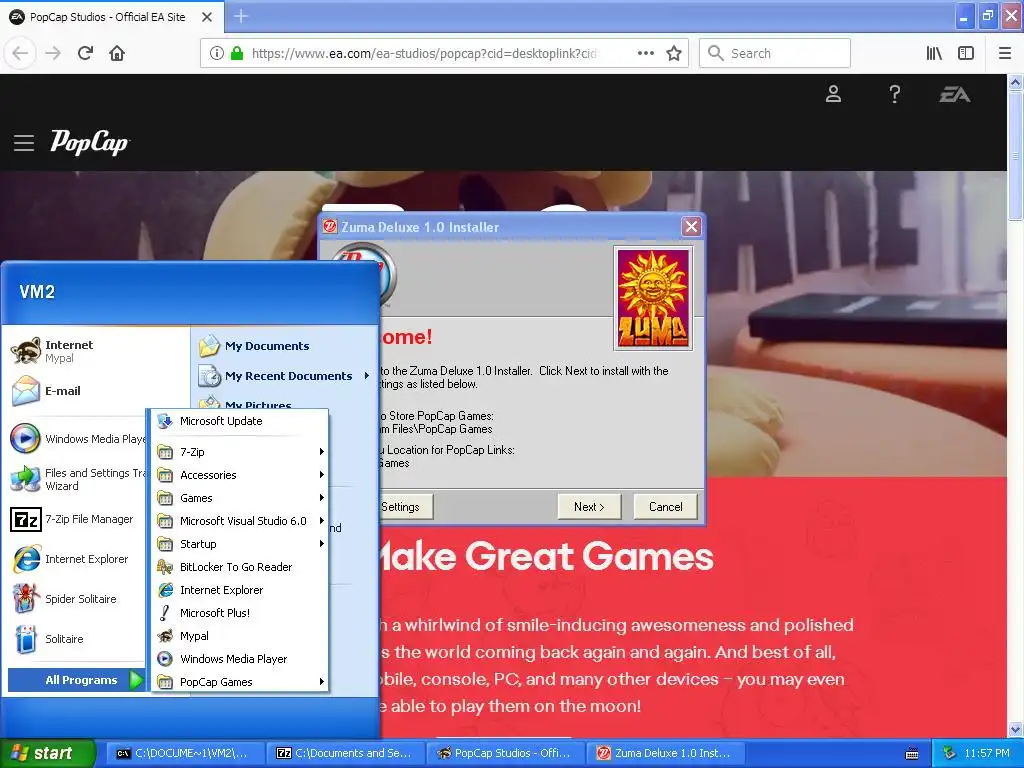The width and height of the screenshot is (1024, 768).
Task: Click the green padlock security icon
Action: [x=237, y=54]
